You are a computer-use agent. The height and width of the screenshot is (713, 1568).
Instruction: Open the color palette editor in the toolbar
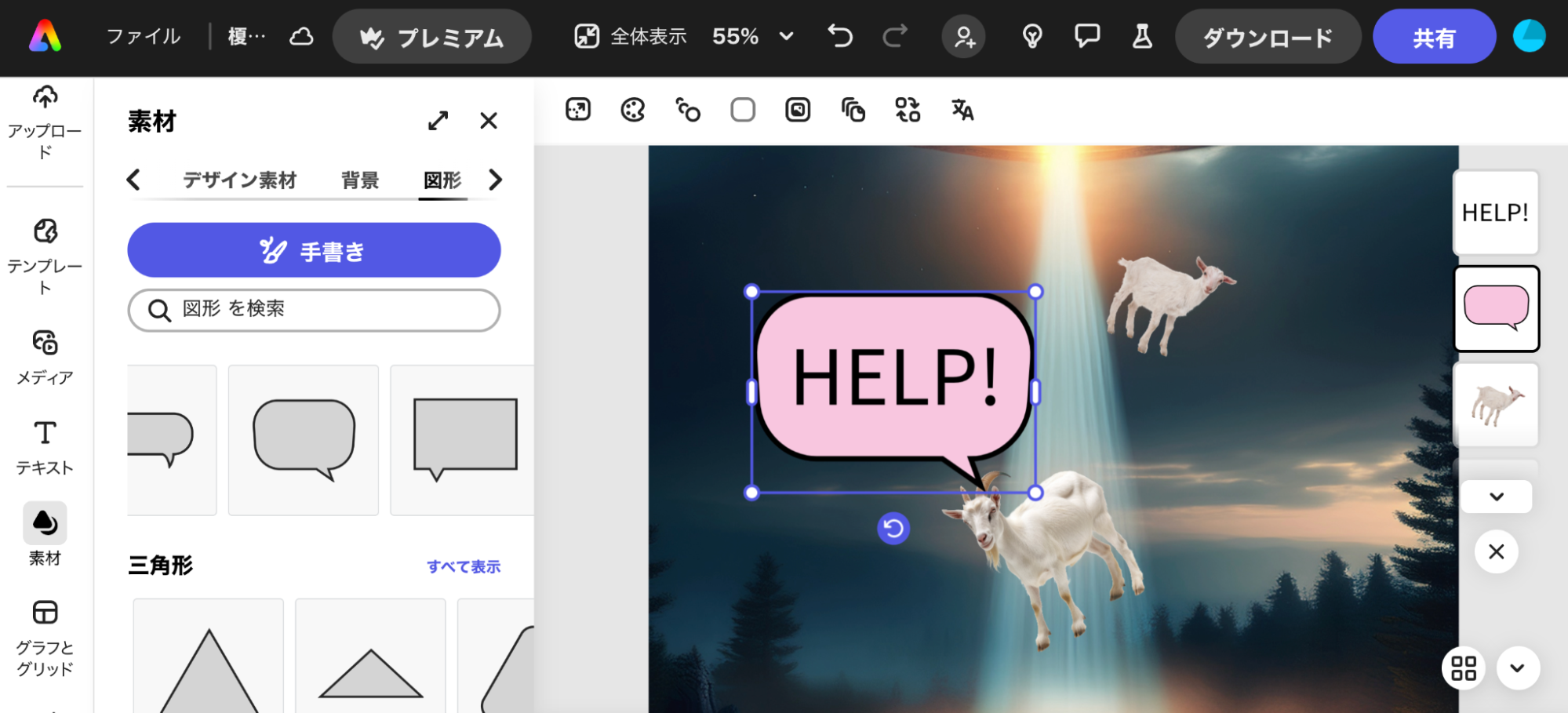[634, 110]
